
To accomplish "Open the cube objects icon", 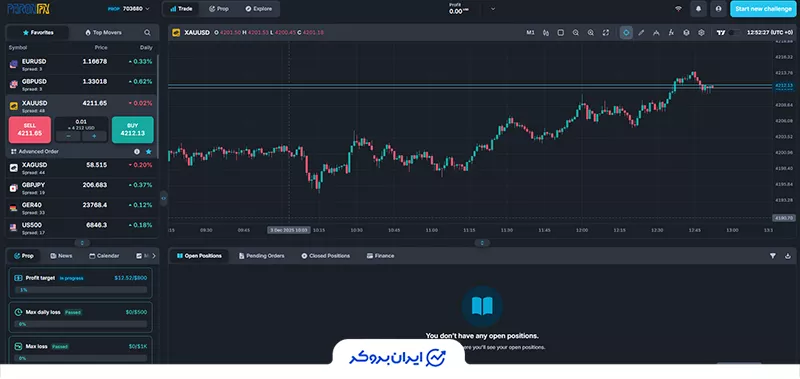I will 686,33.
